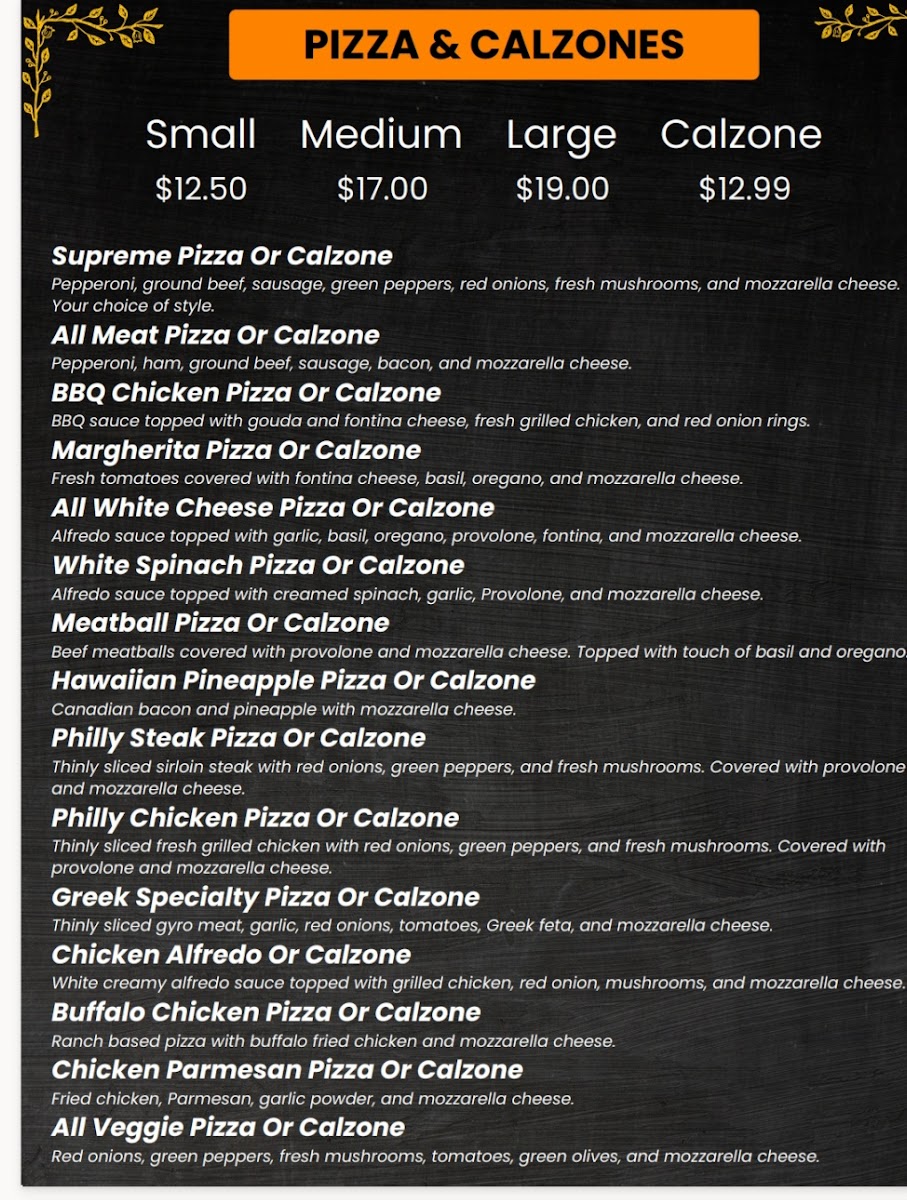Click the $12.50 small price
907x1200 pixels.
click(x=201, y=189)
